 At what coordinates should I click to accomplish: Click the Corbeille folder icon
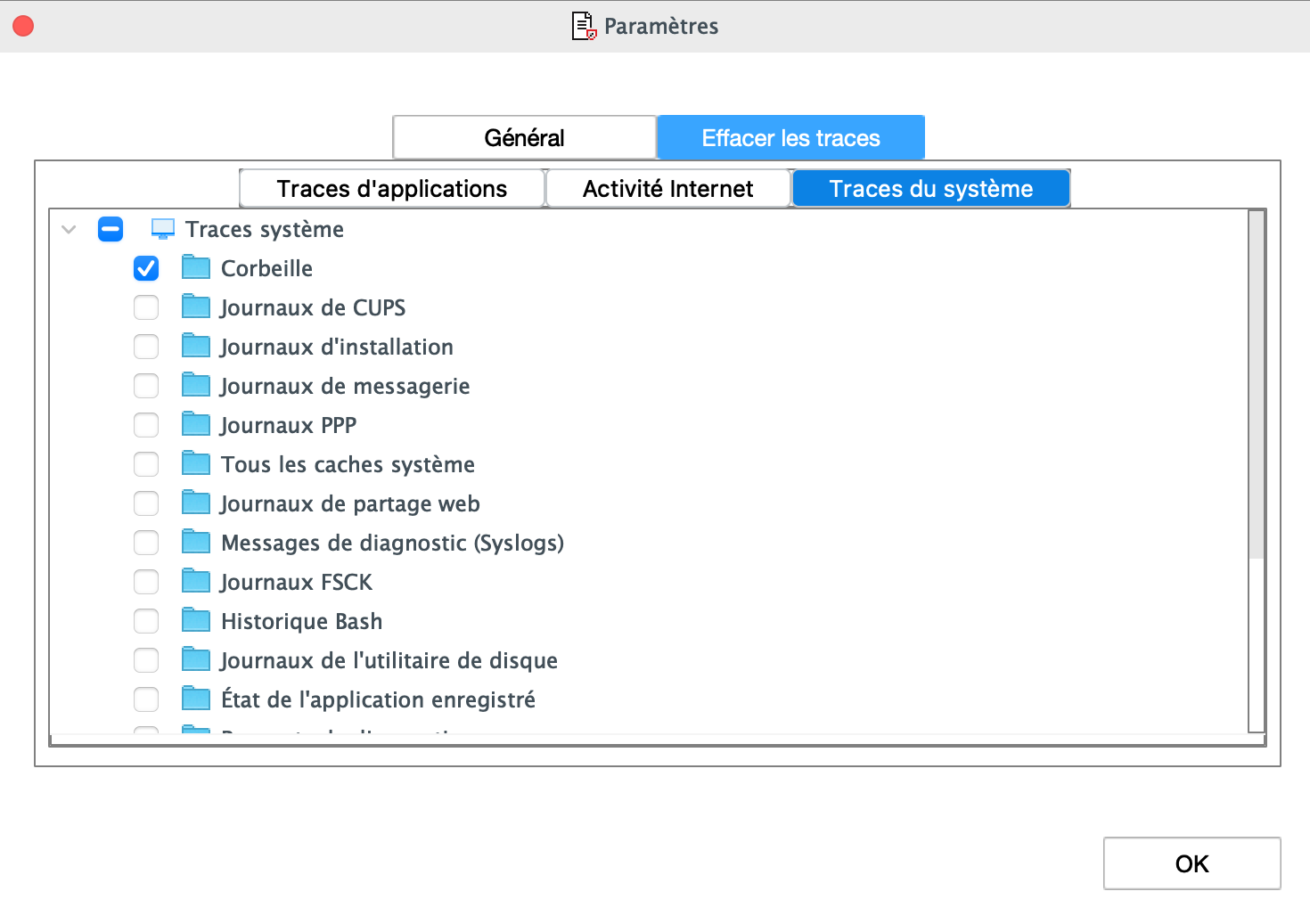pyautogui.click(x=196, y=267)
